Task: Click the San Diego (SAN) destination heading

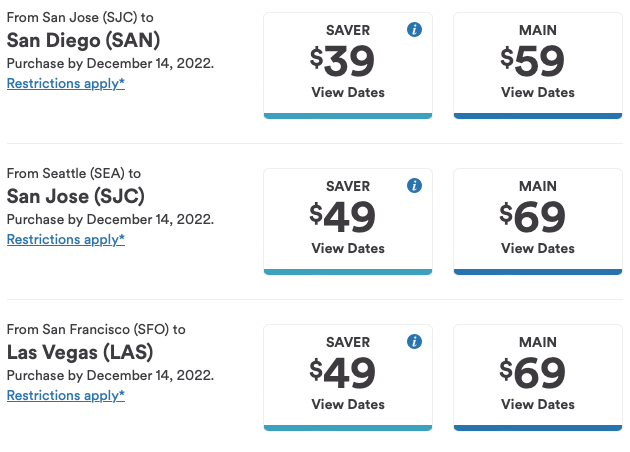Action: click(83, 40)
